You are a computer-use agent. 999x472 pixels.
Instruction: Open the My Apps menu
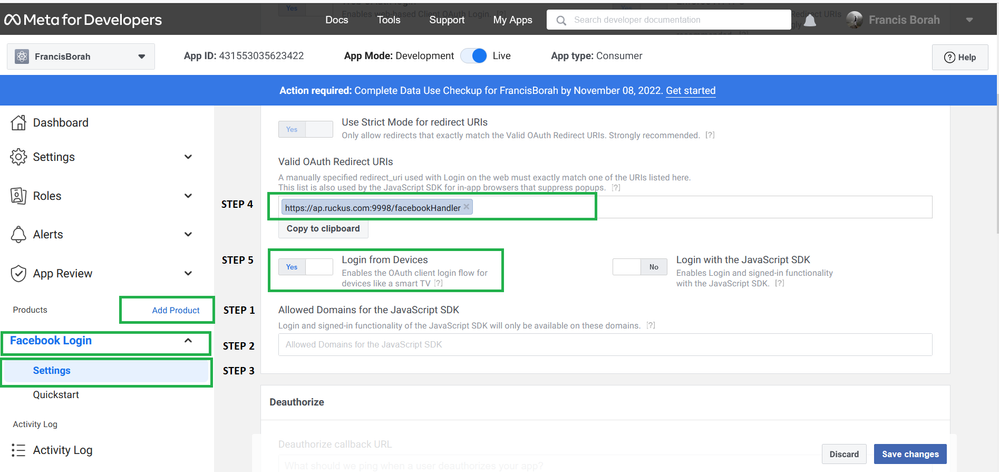pyautogui.click(x=513, y=20)
